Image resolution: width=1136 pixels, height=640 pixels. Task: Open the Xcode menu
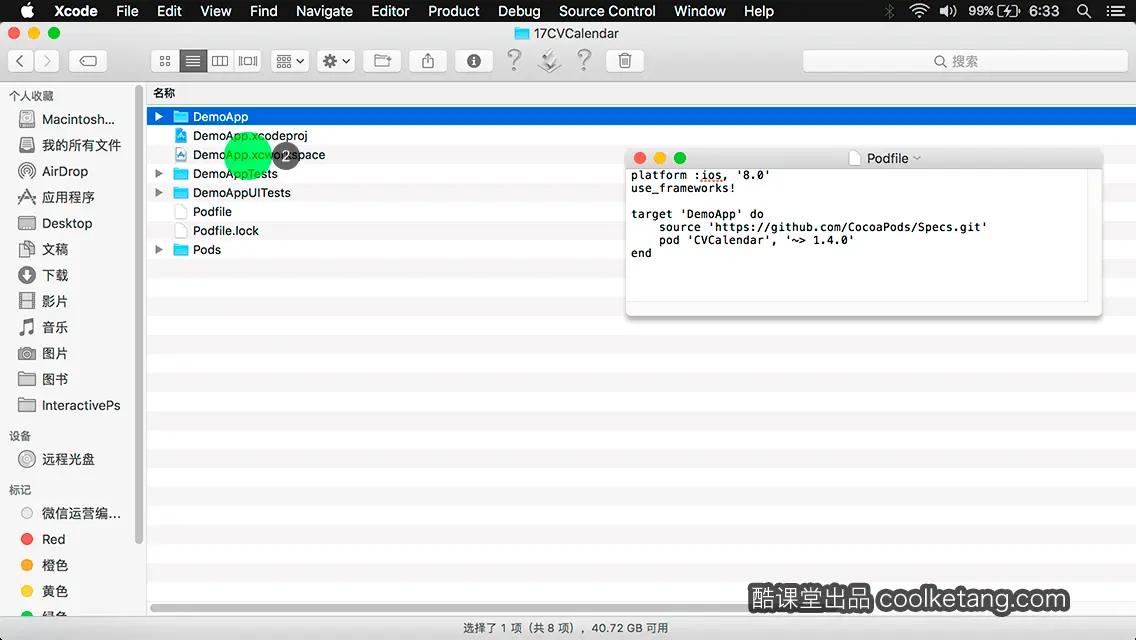pos(76,11)
